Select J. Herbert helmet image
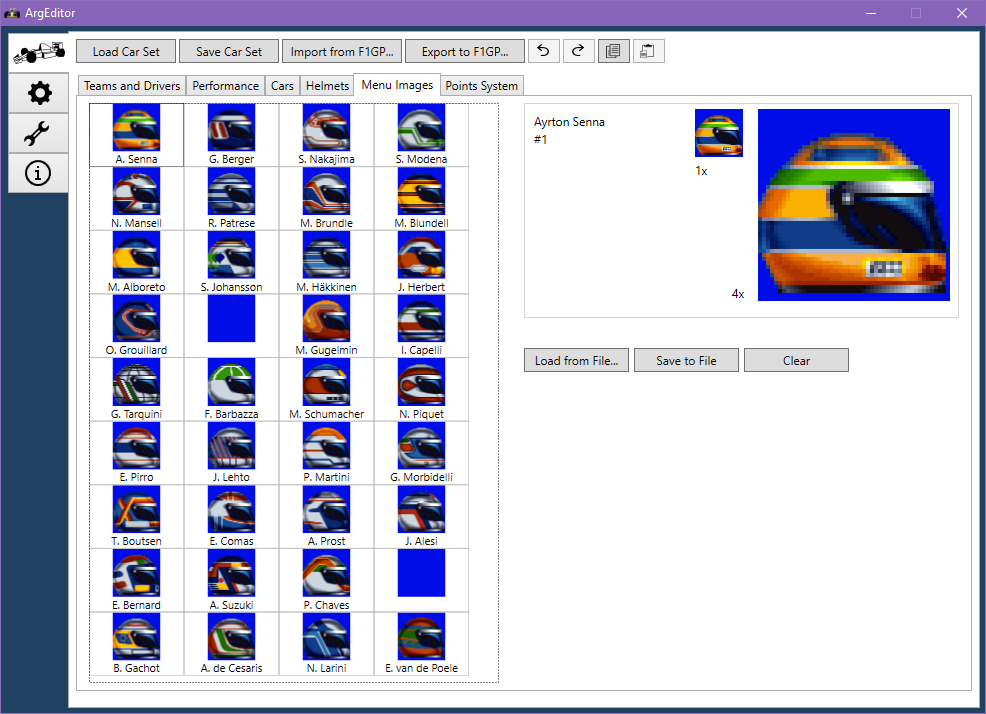This screenshot has height=714, width=986. pyautogui.click(x=421, y=255)
